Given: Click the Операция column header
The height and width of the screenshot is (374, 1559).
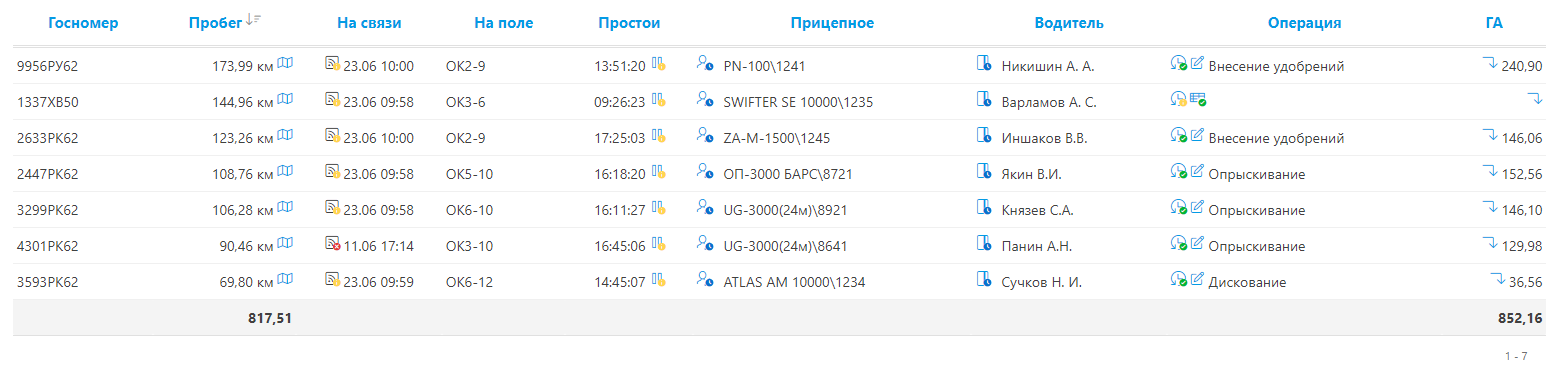Looking at the screenshot, I should 1304,23.
